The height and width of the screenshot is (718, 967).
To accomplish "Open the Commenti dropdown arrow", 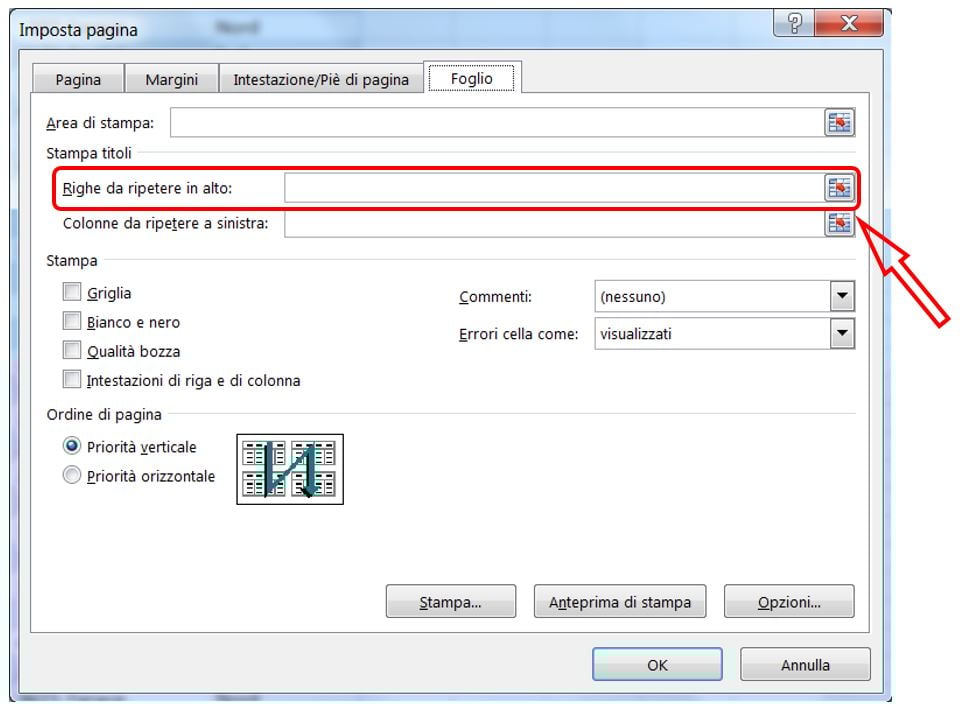I will [x=842, y=296].
